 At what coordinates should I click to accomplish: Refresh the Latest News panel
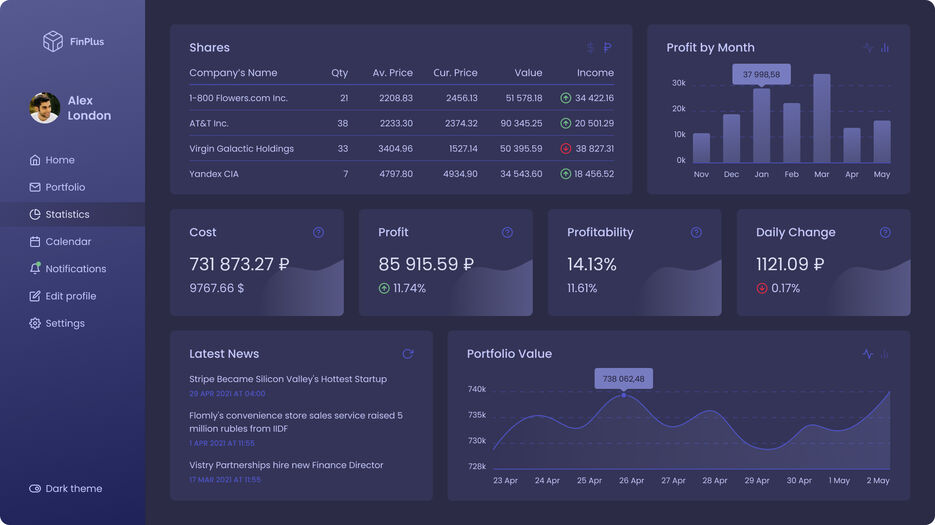pyautogui.click(x=407, y=354)
